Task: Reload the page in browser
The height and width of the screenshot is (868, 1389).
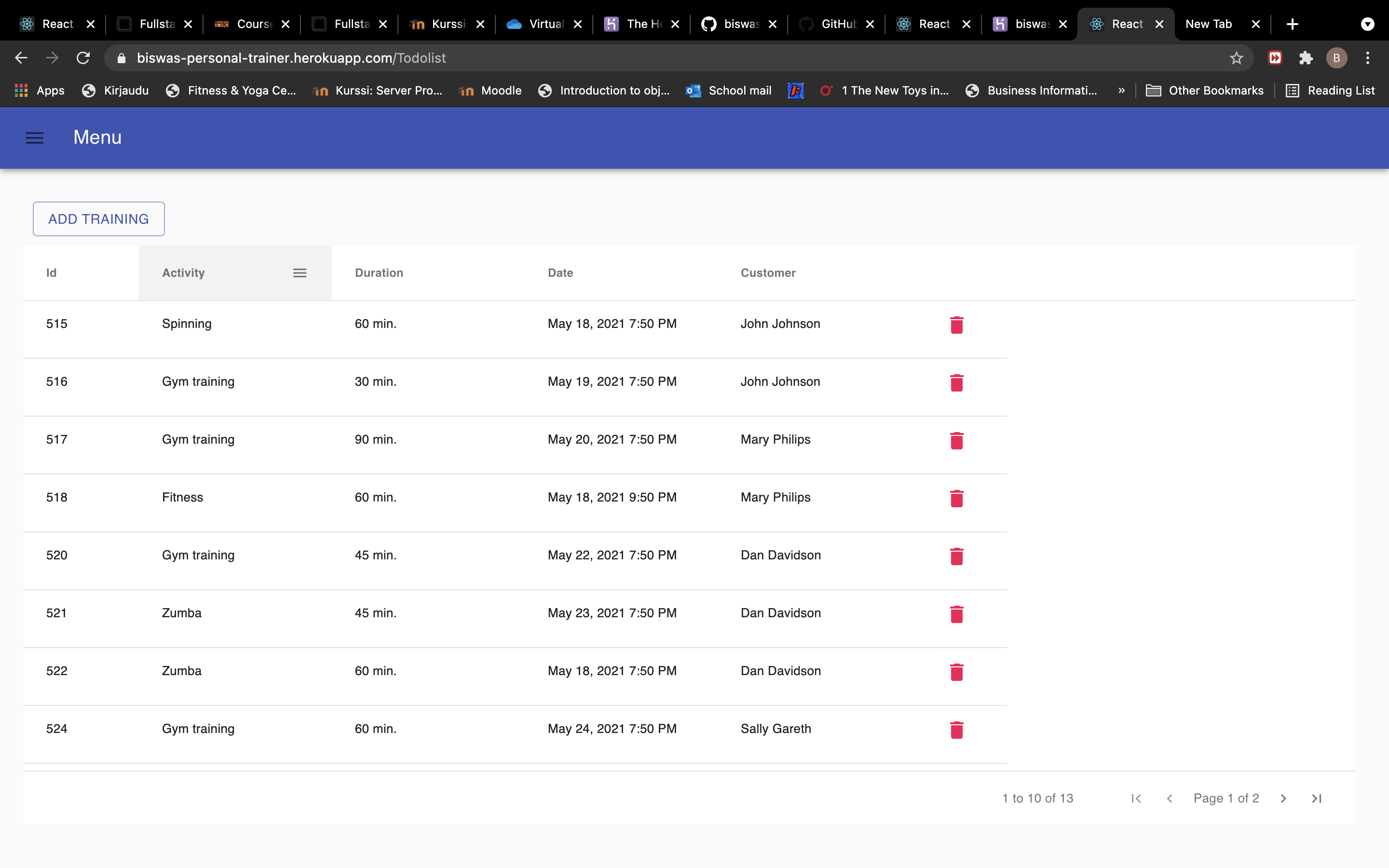Action: pyautogui.click(x=83, y=58)
